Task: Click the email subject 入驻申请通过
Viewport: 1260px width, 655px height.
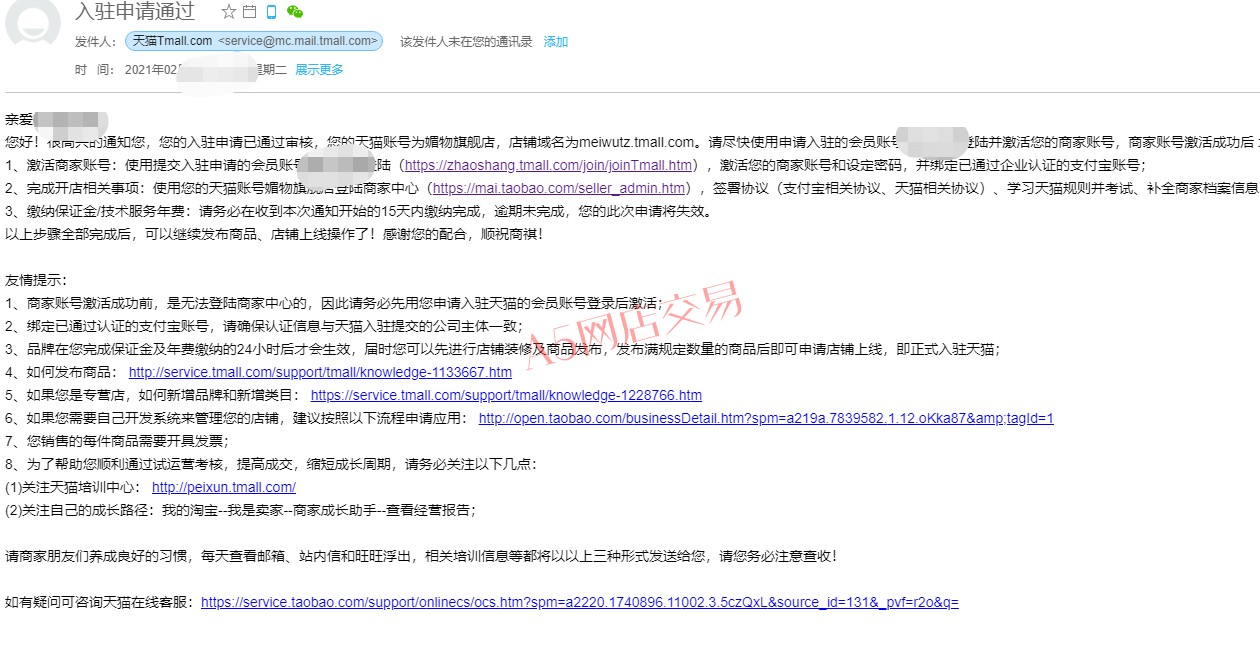Action: (134, 12)
